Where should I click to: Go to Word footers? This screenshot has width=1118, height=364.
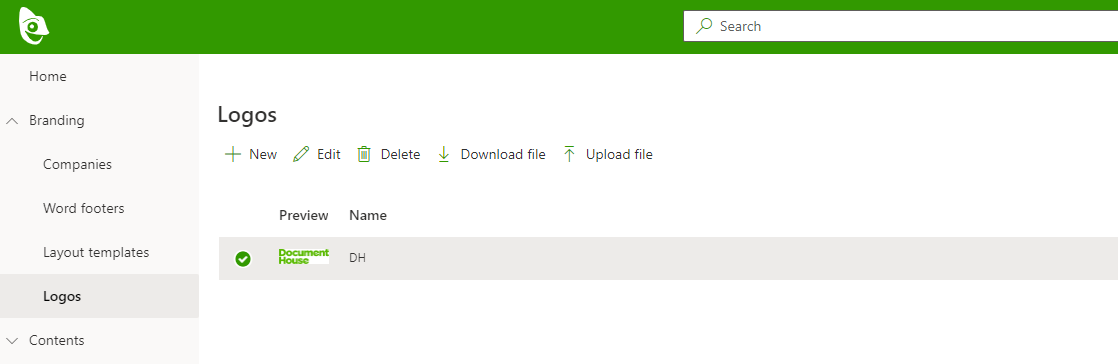[x=83, y=209]
